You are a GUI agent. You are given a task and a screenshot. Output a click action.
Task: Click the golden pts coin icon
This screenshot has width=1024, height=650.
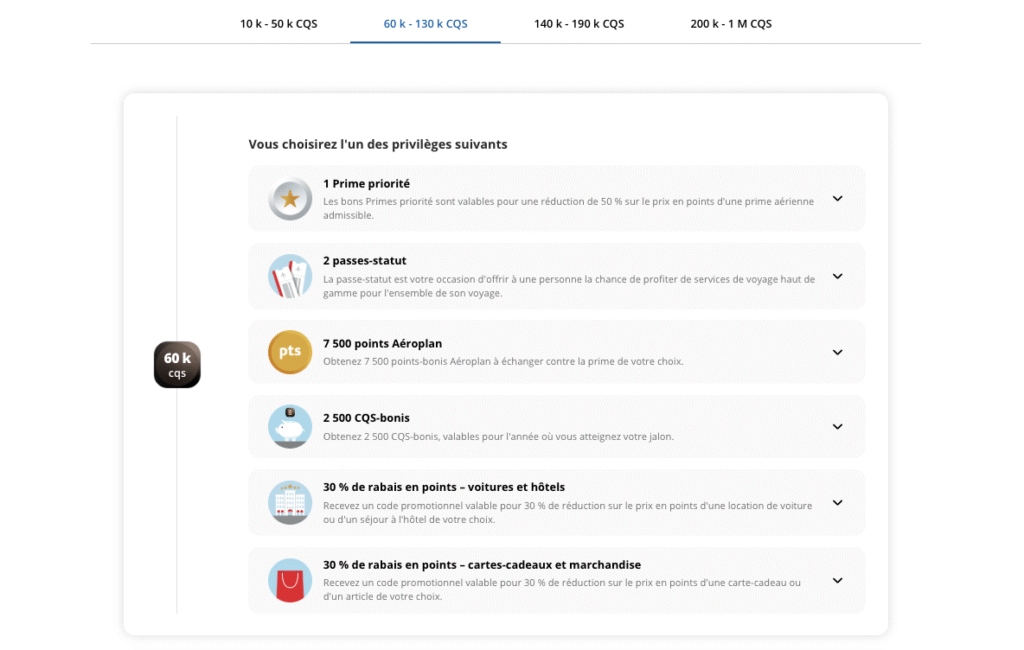click(289, 352)
